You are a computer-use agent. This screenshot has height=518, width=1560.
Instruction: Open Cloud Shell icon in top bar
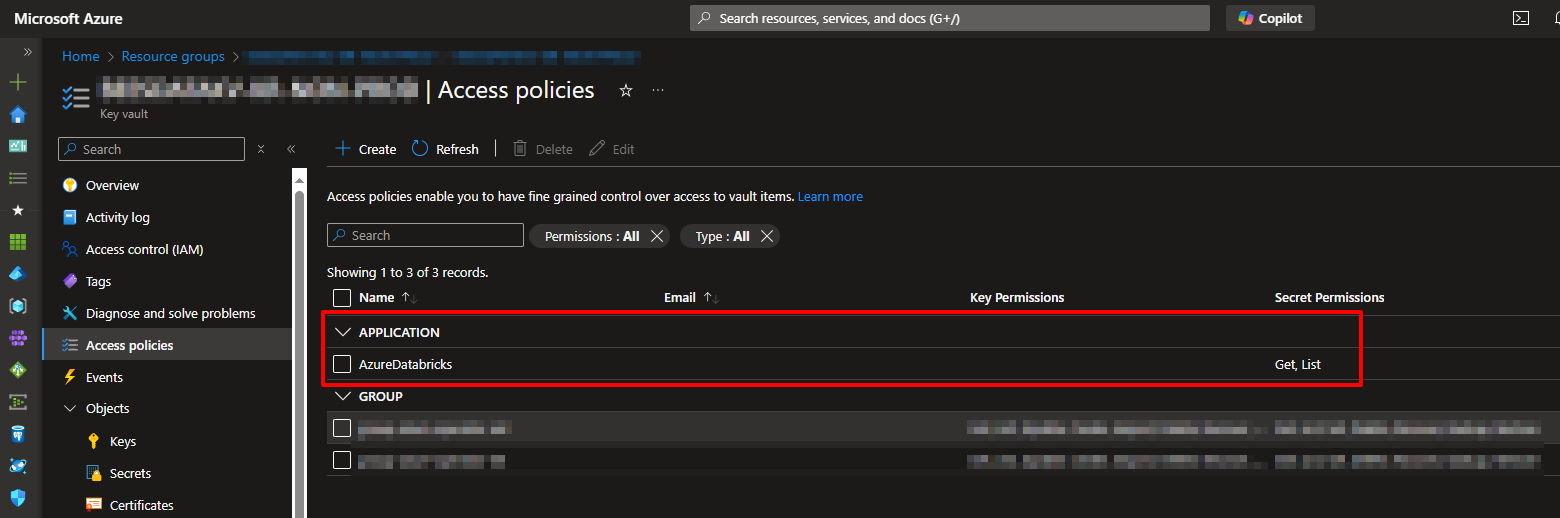point(1520,18)
